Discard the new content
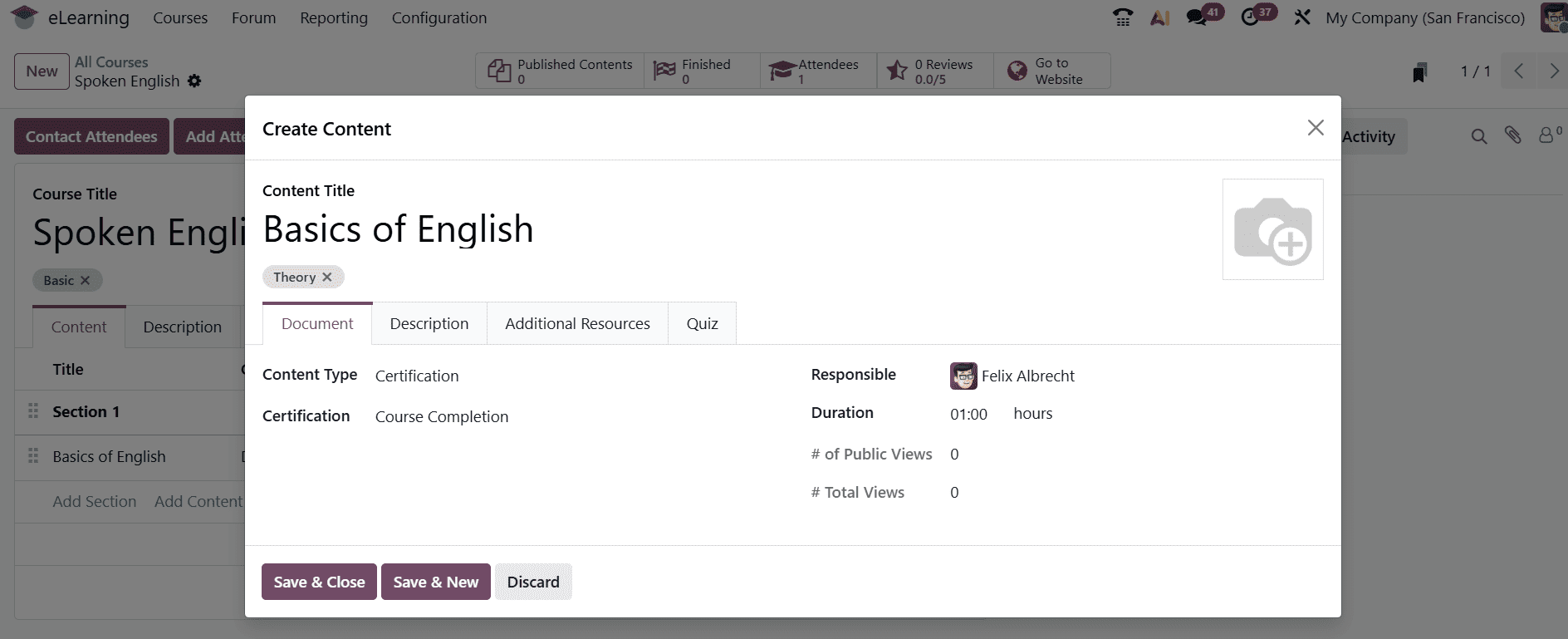The image size is (1568, 639). pos(533,582)
